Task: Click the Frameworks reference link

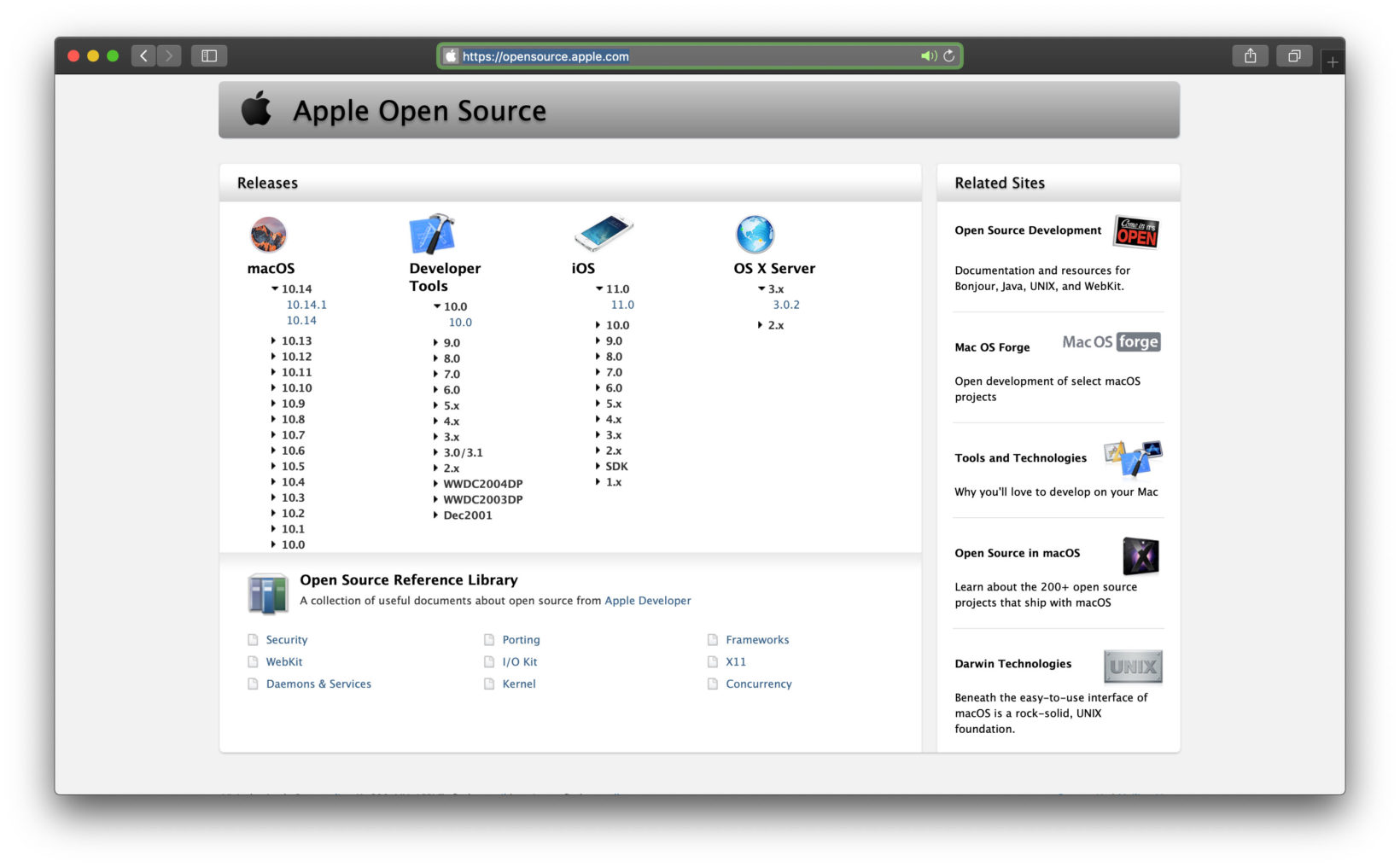Action: [757, 640]
